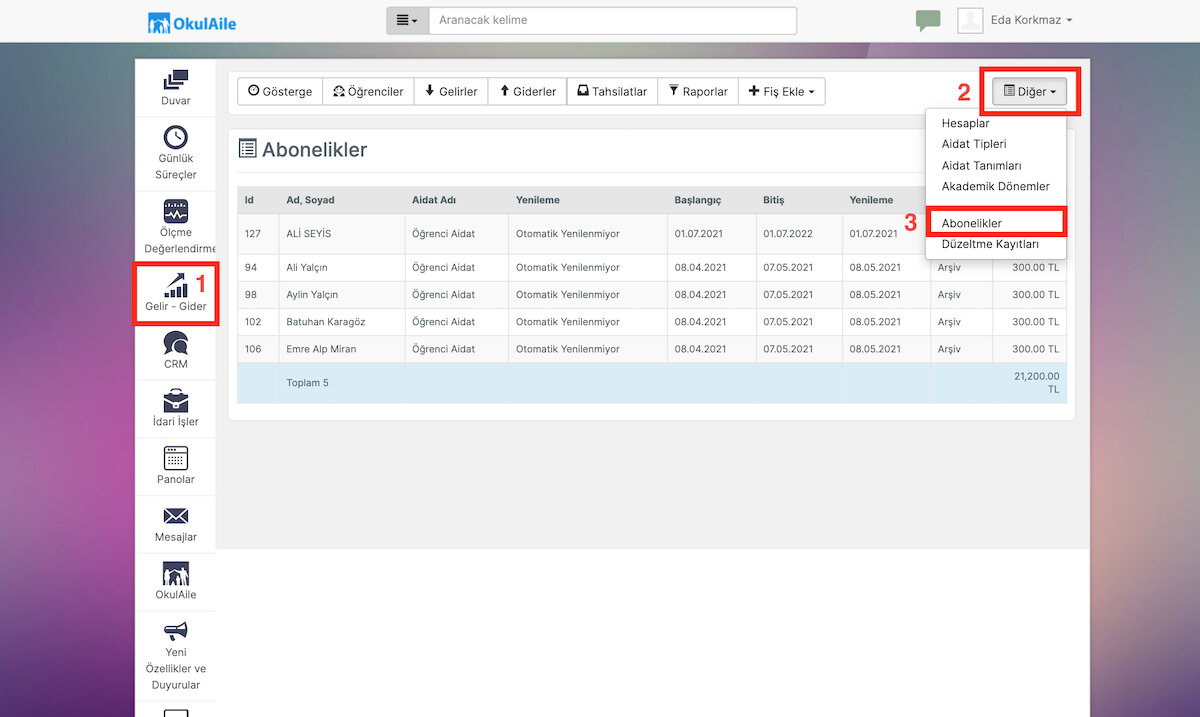
Task: Open the Gelirler section
Action: (451, 91)
